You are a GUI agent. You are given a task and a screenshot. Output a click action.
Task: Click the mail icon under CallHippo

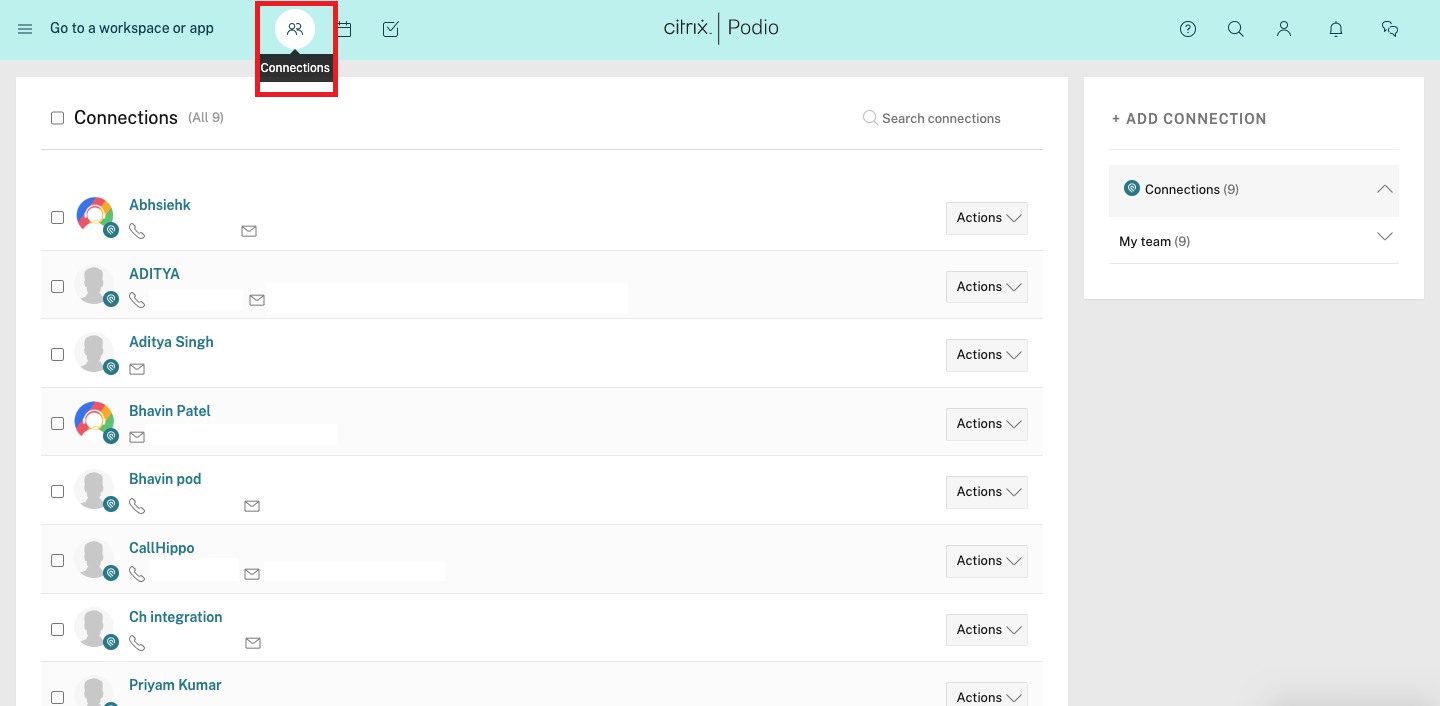[x=252, y=574]
